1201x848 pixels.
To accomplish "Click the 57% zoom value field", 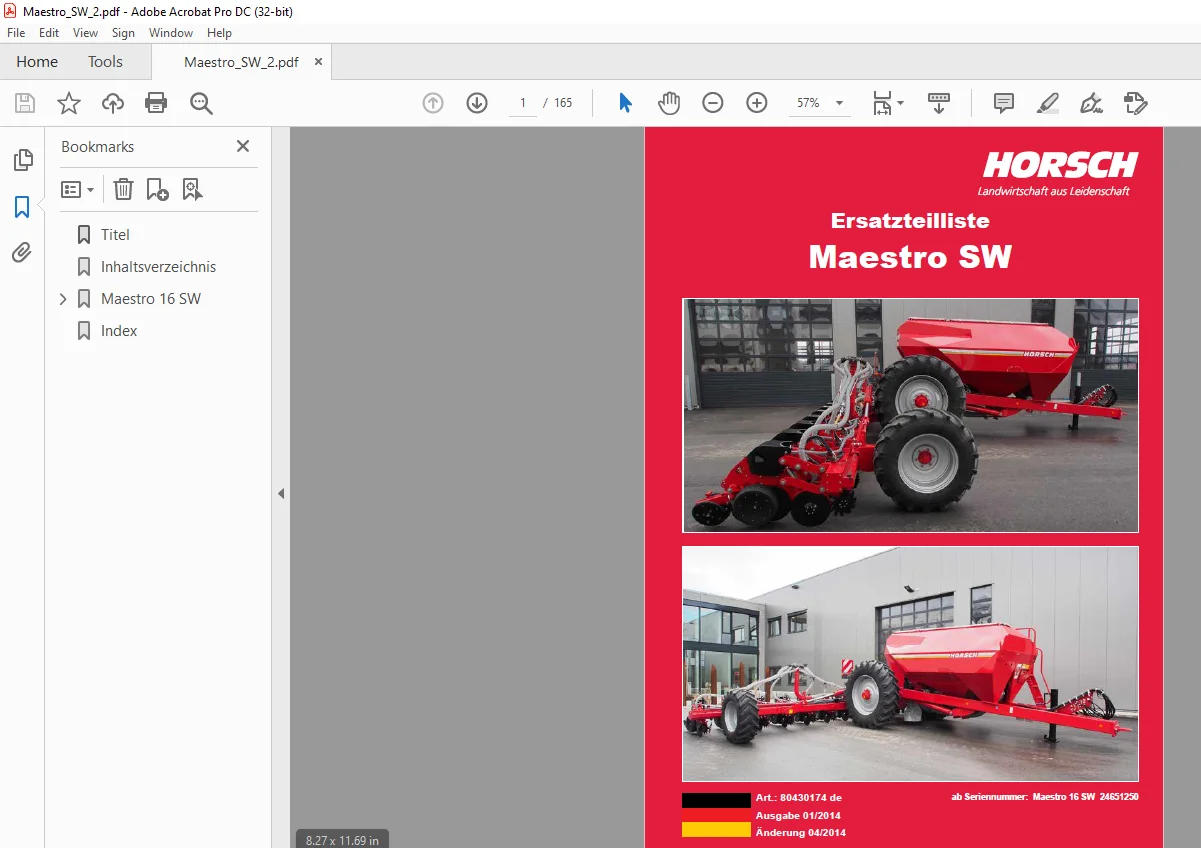I will coord(808,103).
